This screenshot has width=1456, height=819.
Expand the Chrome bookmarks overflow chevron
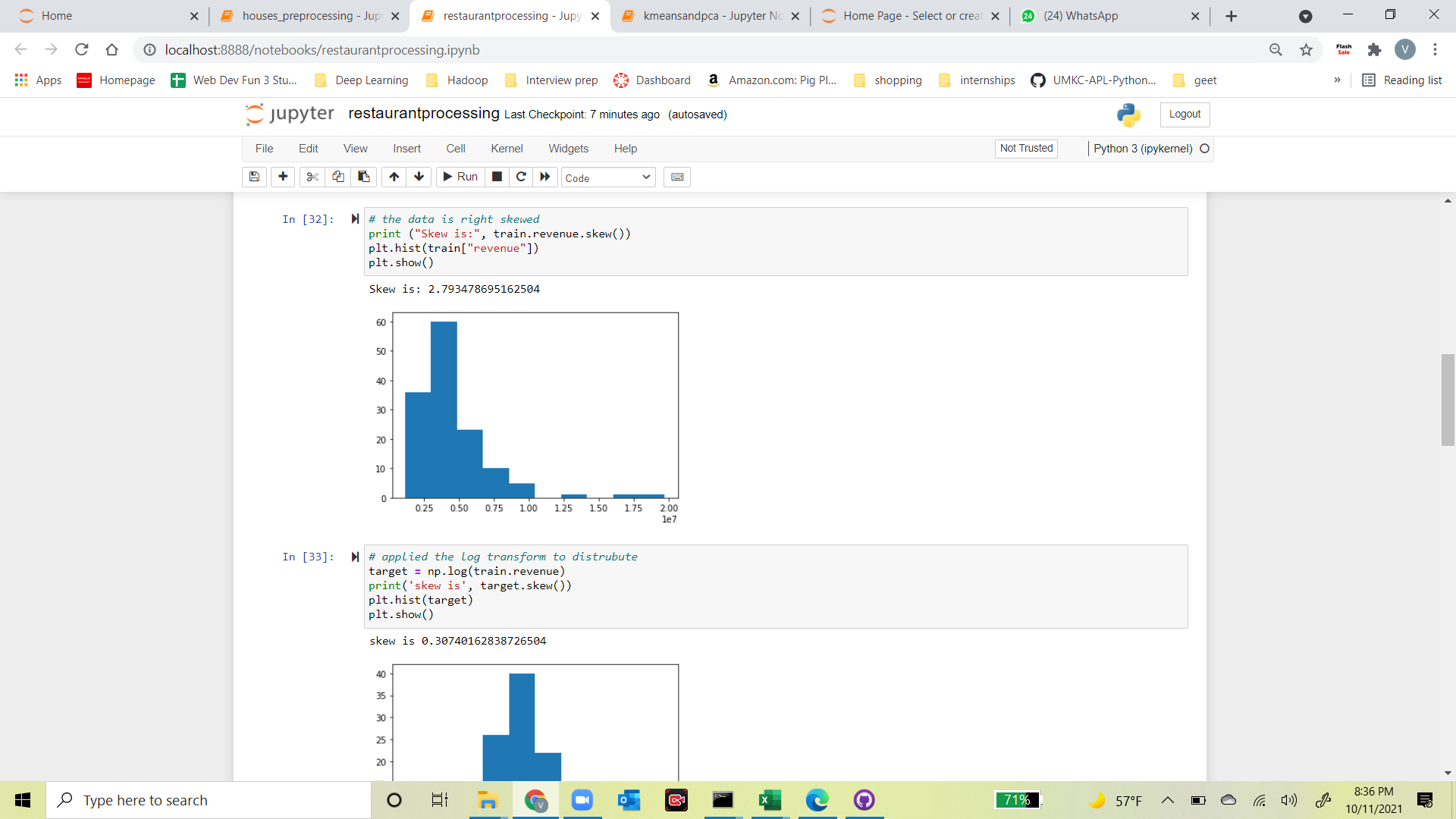pyautogui.click(x=1338, y=80)
